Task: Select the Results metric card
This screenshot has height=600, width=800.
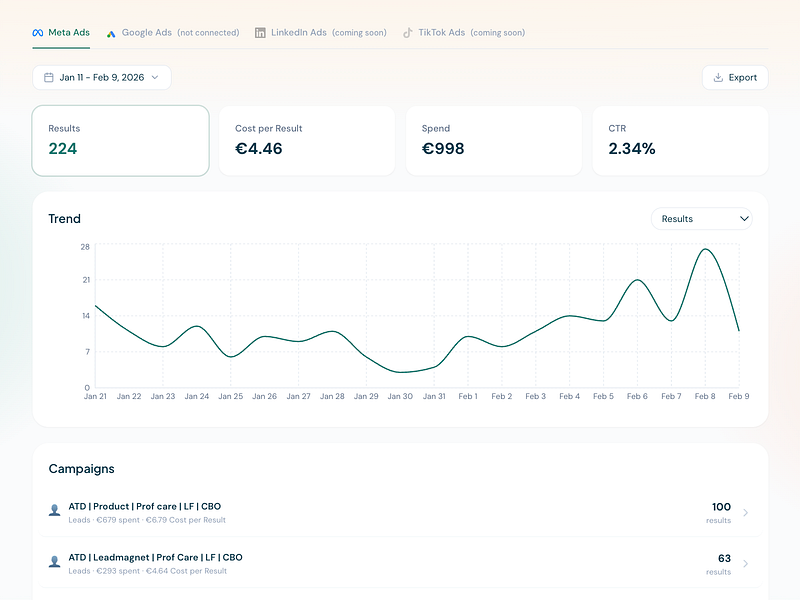Action: (120, 141)
